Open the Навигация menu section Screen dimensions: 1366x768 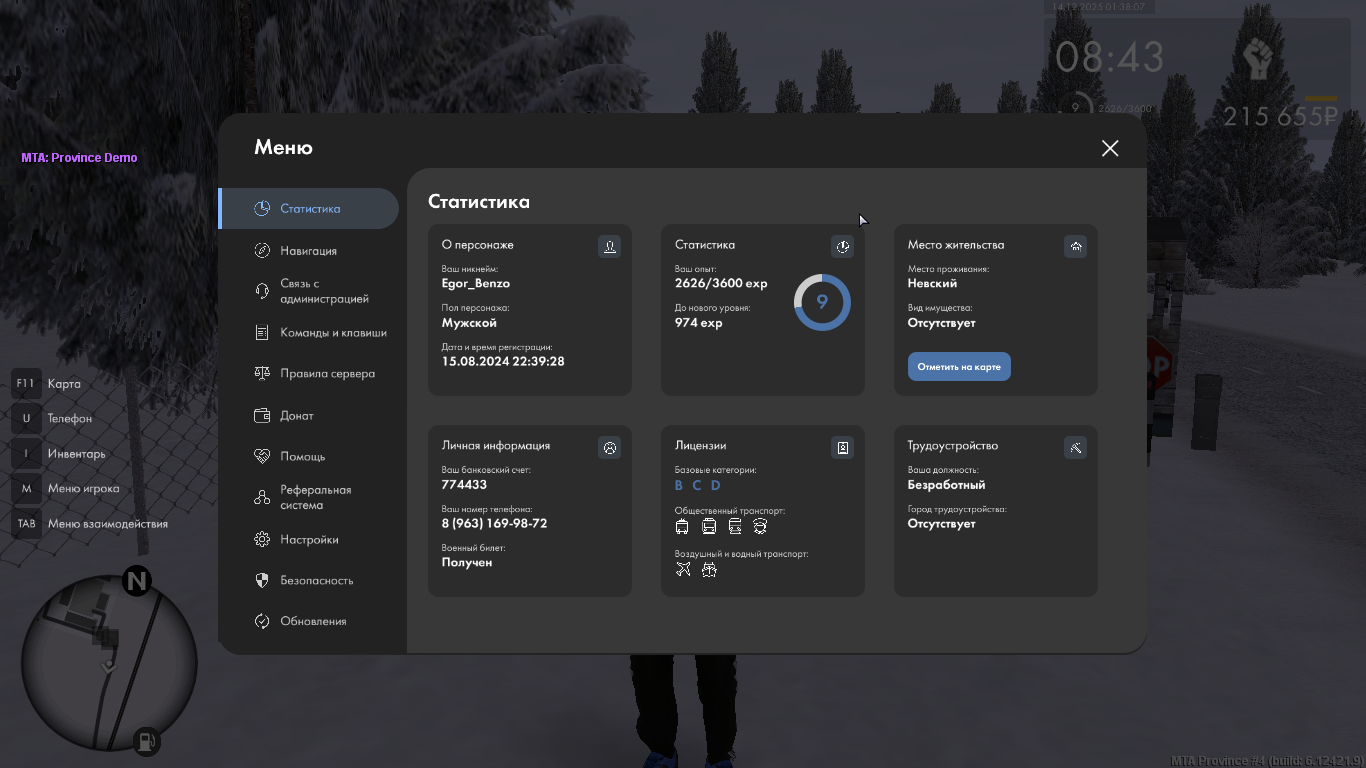coord(308,251)
